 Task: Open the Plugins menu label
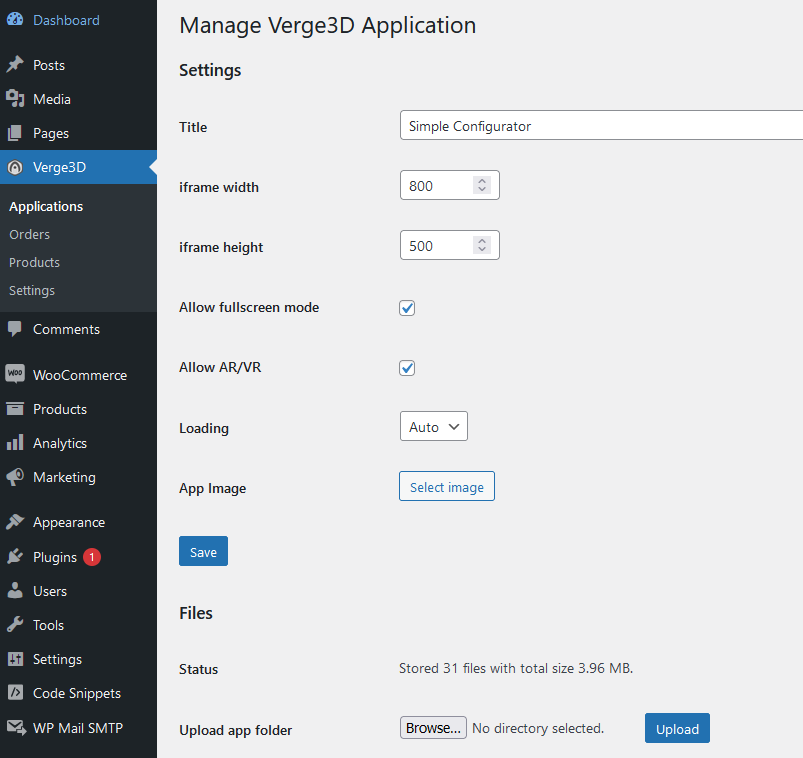click(55, 557)
